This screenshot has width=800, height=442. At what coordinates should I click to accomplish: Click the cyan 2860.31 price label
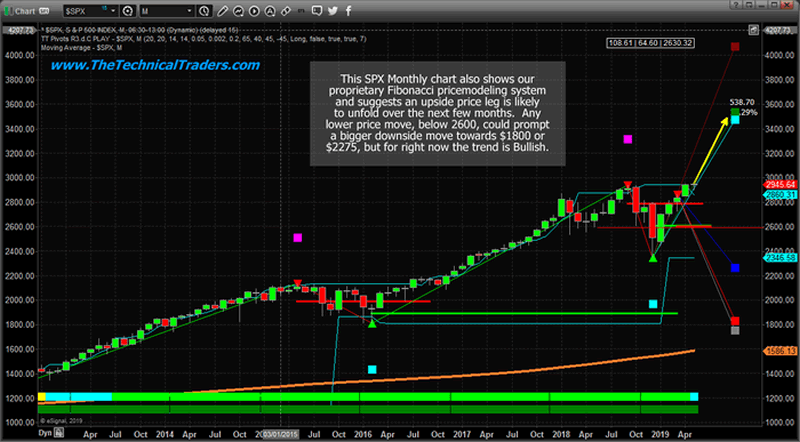(x=780, y=195)
